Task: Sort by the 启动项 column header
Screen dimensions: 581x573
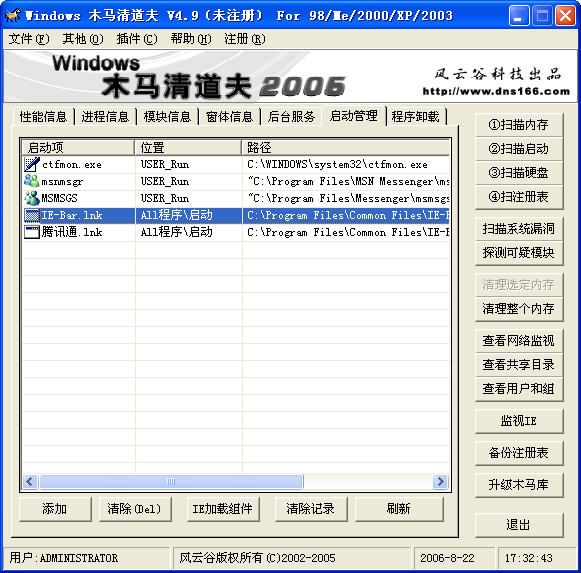Action: pos(78,148)
